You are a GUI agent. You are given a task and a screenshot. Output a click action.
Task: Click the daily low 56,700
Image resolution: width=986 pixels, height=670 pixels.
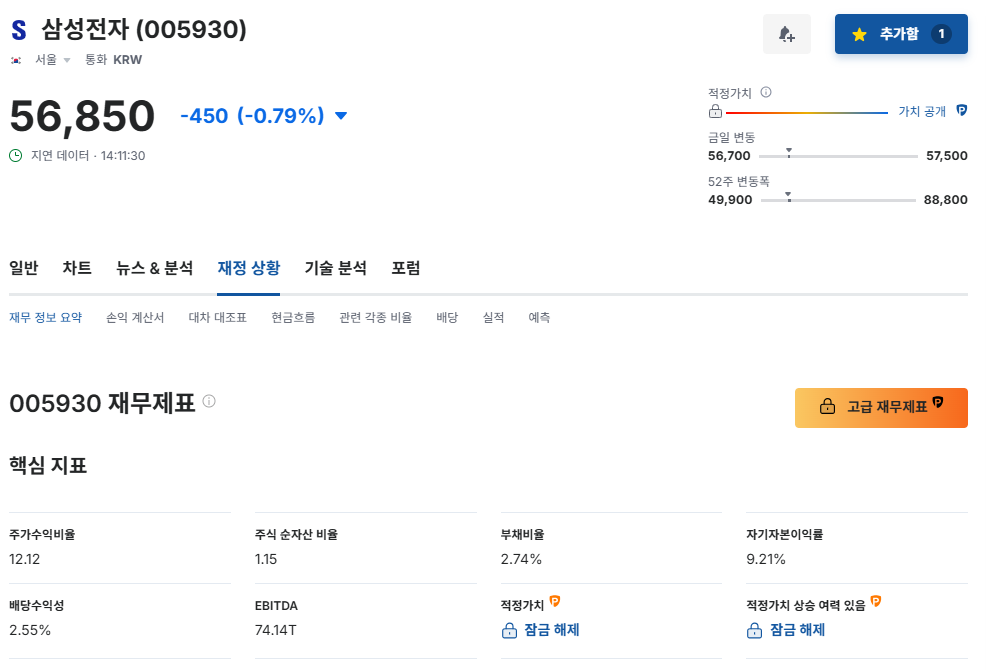pyautogui.click(x=729, y=155)
